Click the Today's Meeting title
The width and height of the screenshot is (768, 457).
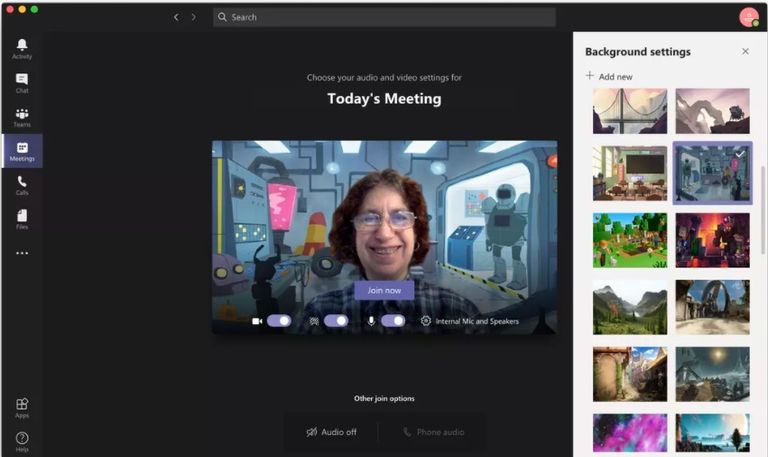point(384,98)
